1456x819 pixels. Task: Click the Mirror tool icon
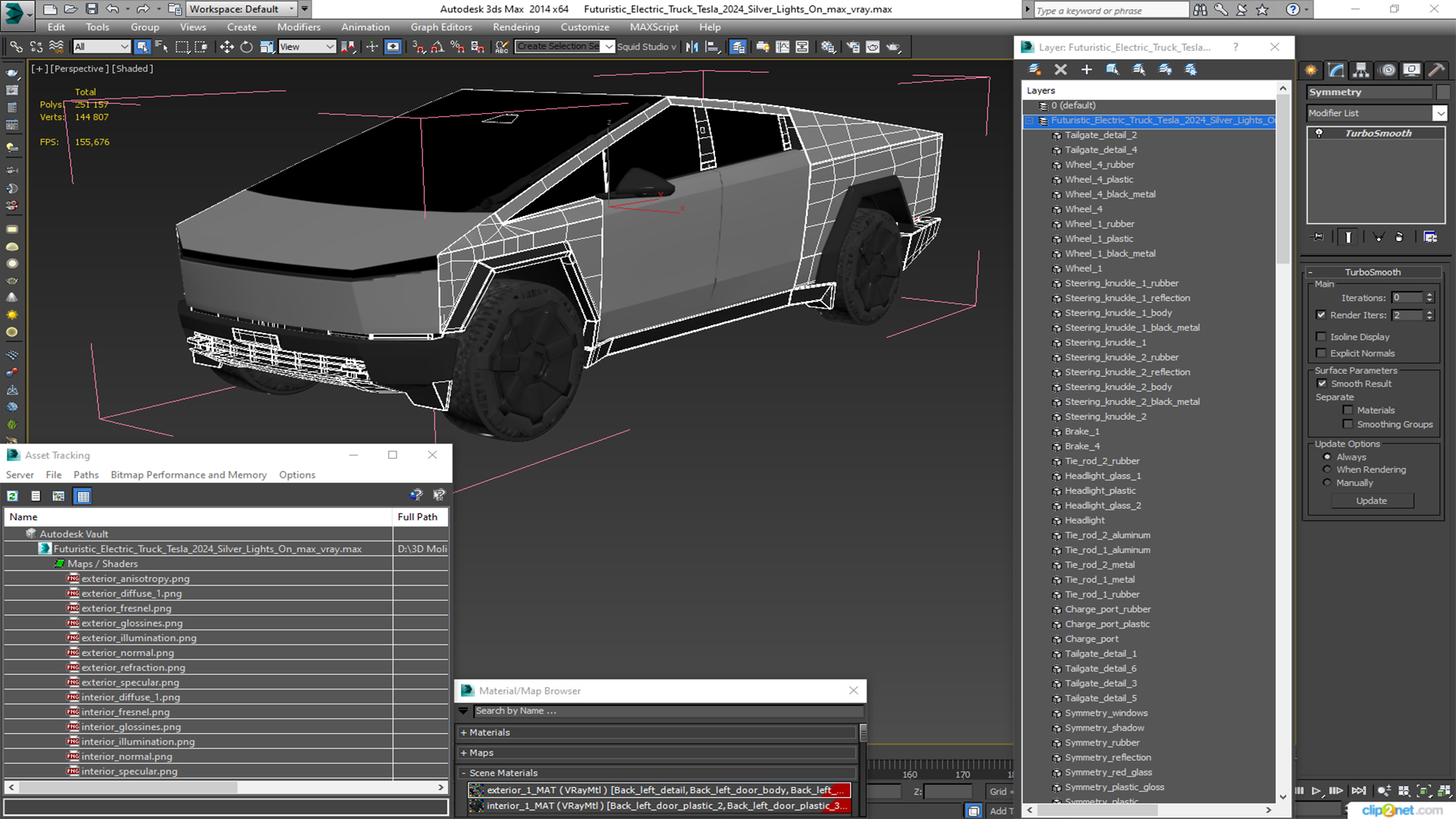coord(692,47)
